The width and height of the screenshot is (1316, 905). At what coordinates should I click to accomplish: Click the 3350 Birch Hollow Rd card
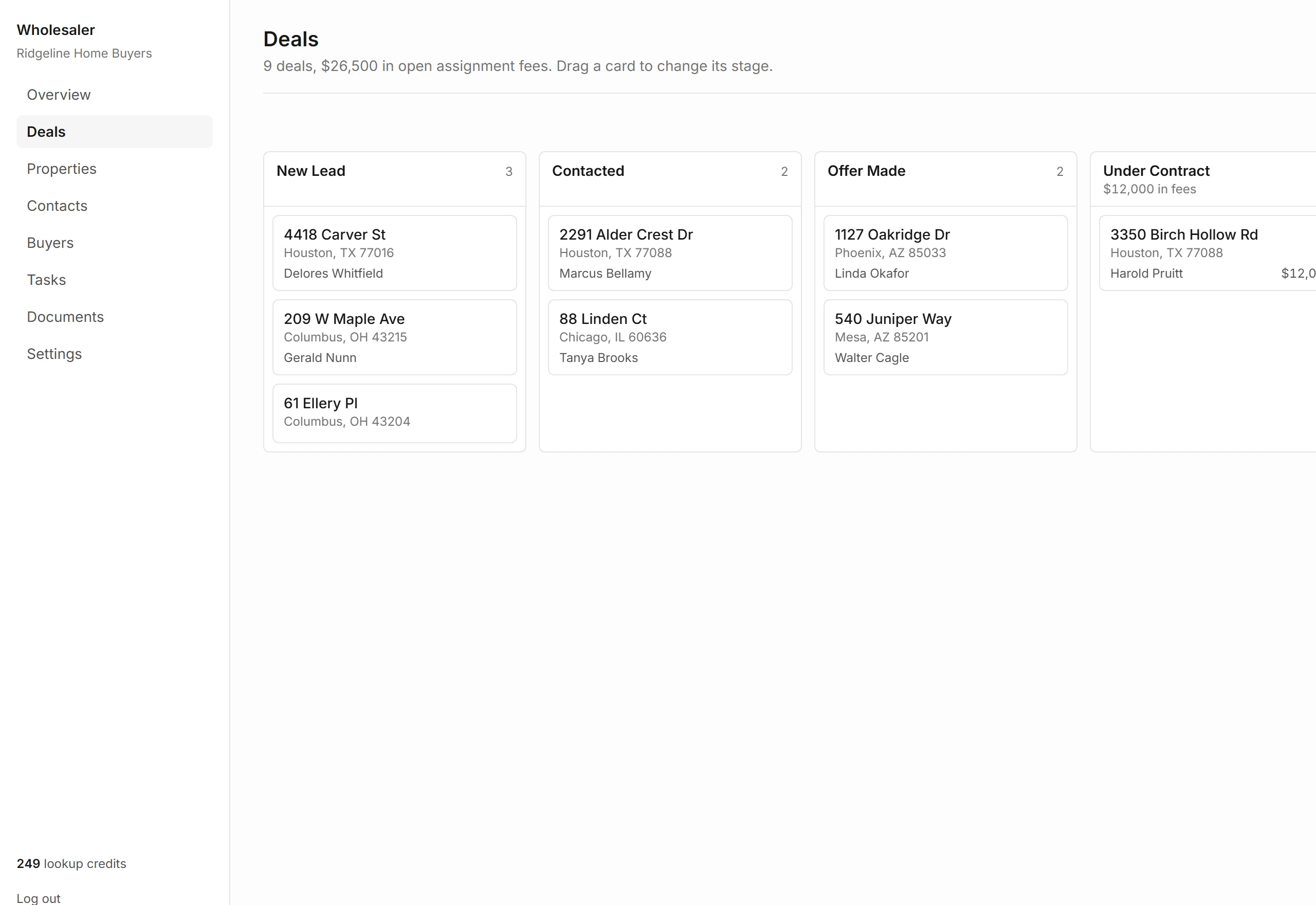point(1207,253)
